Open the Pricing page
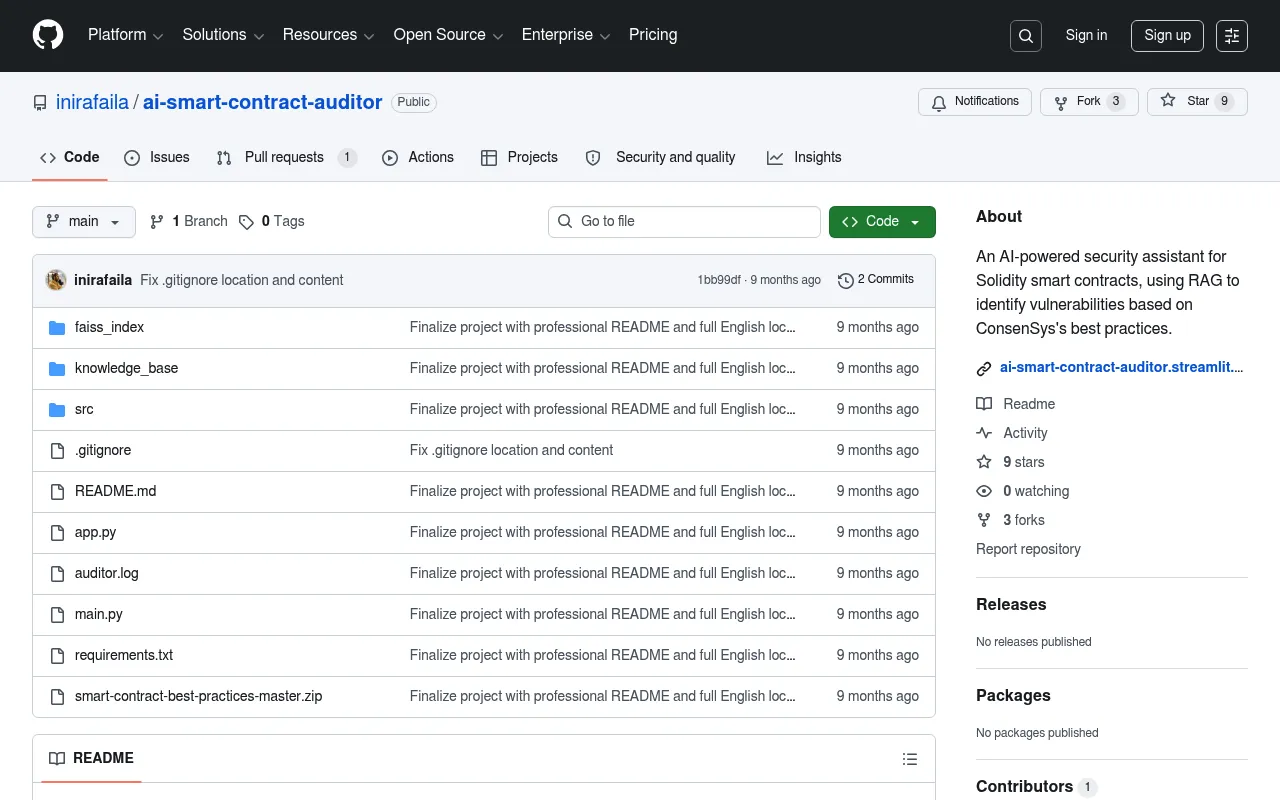Viewport: 1280px width, 800px height. pos(653,35)
